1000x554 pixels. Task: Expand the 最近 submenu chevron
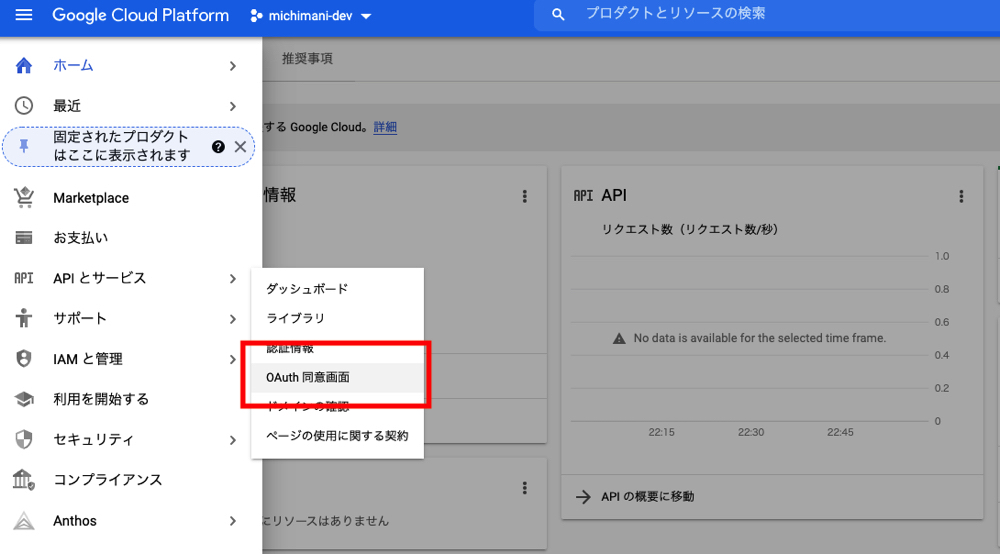[x=233, y=106]
